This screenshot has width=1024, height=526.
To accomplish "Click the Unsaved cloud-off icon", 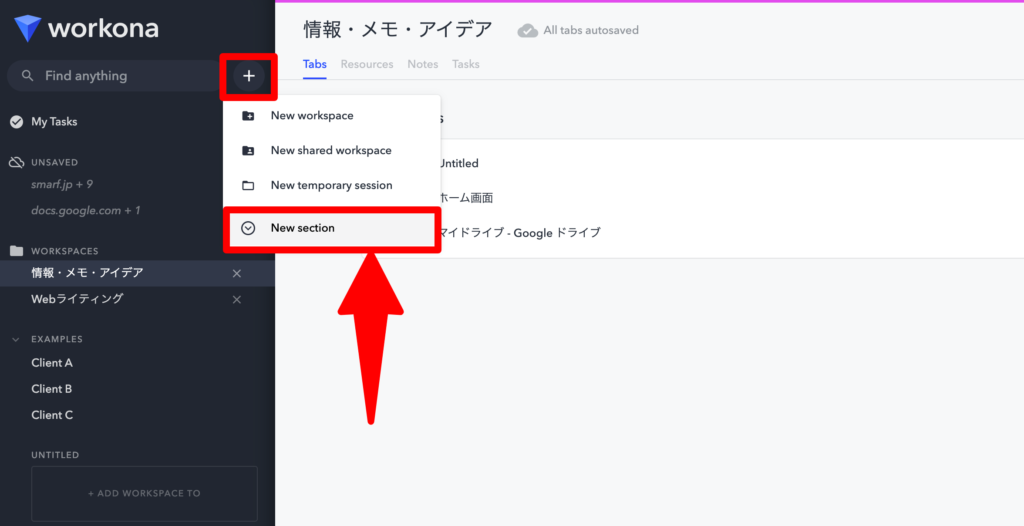I will click(x=16, y=162).
